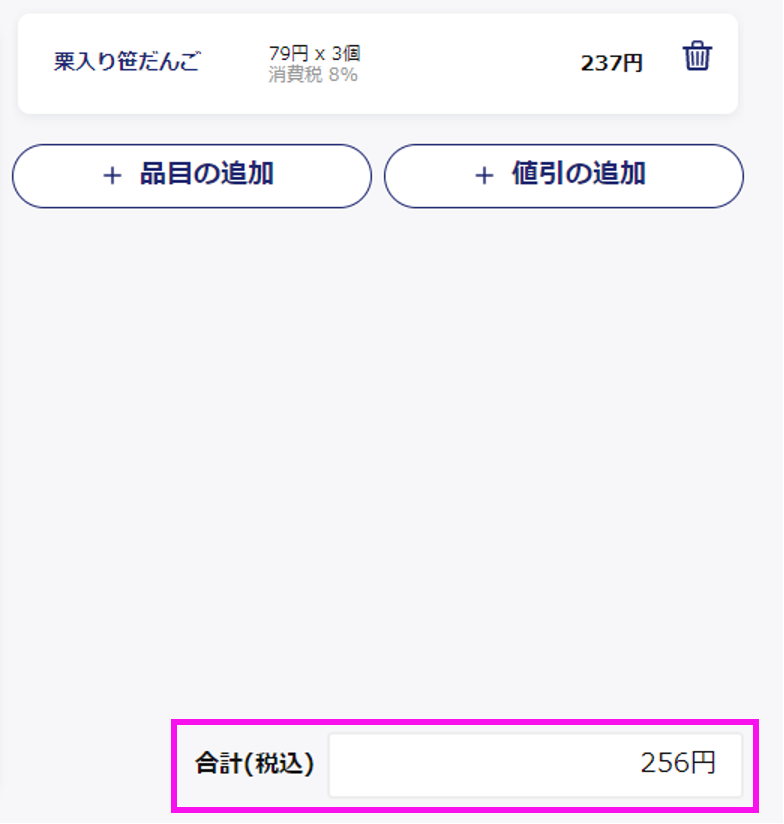This screenshot has width=784, height=824.
Task: Click the 79円 x 3個 quantity text
Action: (314, 53)
